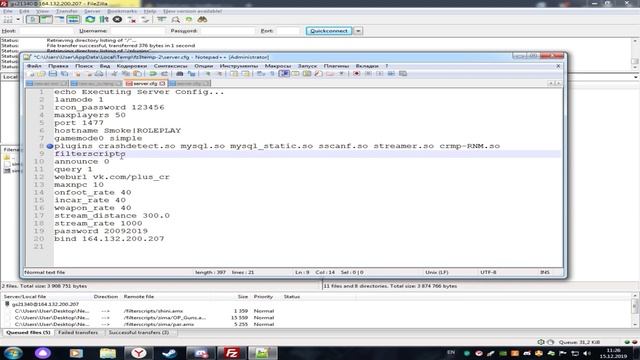
Task: Open FileZilla Transfer menu
Action: (67, 11)
